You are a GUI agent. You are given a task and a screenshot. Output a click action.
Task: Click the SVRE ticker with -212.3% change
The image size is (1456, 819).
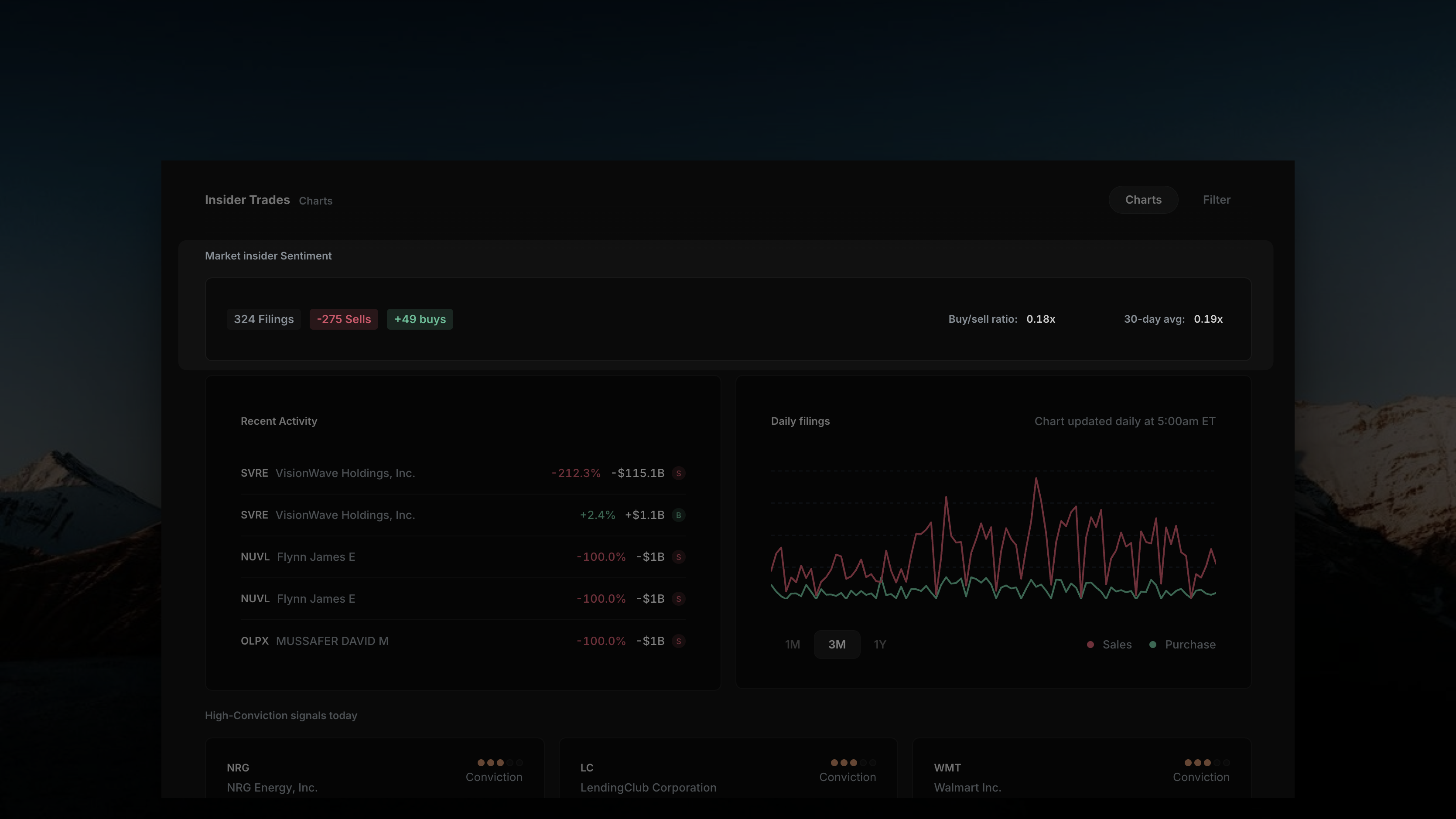254,473
